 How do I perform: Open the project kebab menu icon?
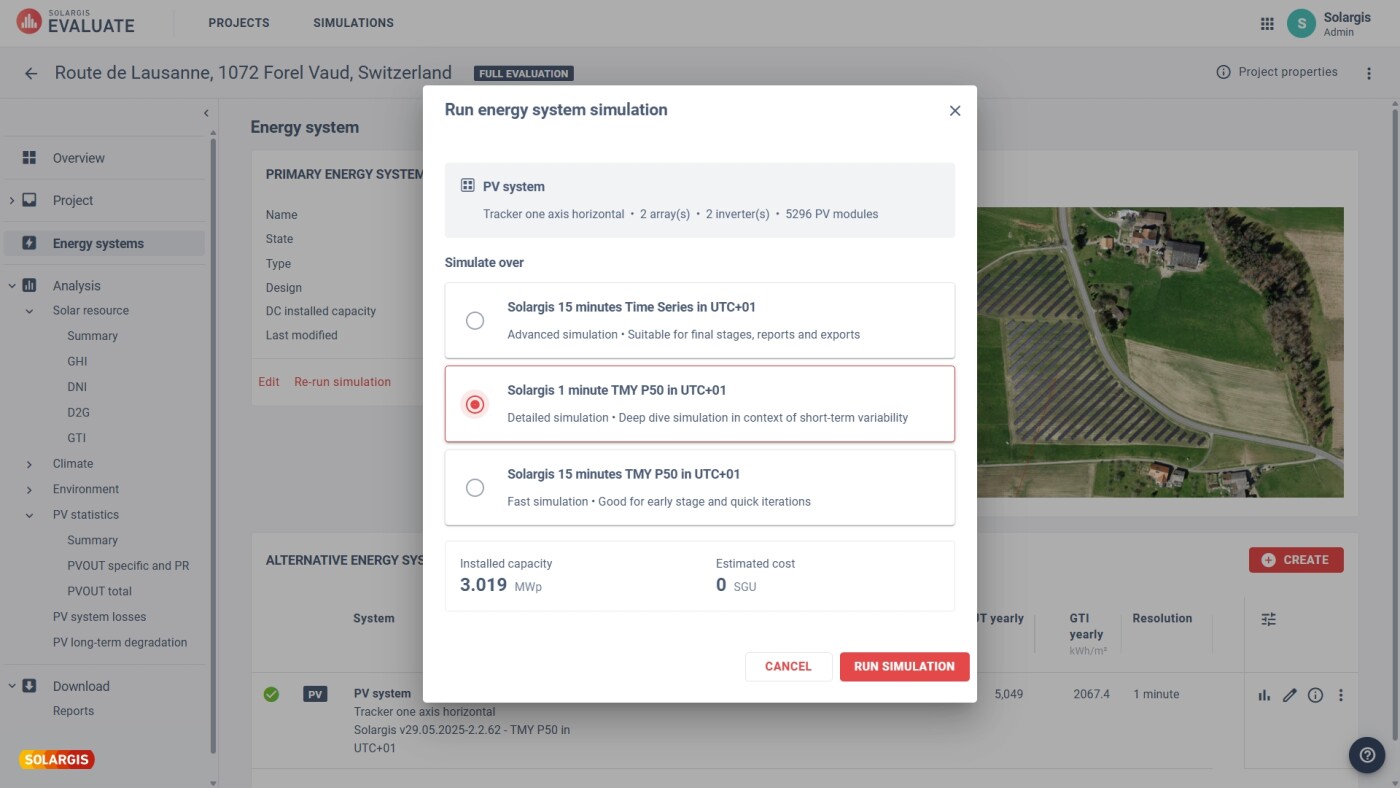tap(1369, 73)
